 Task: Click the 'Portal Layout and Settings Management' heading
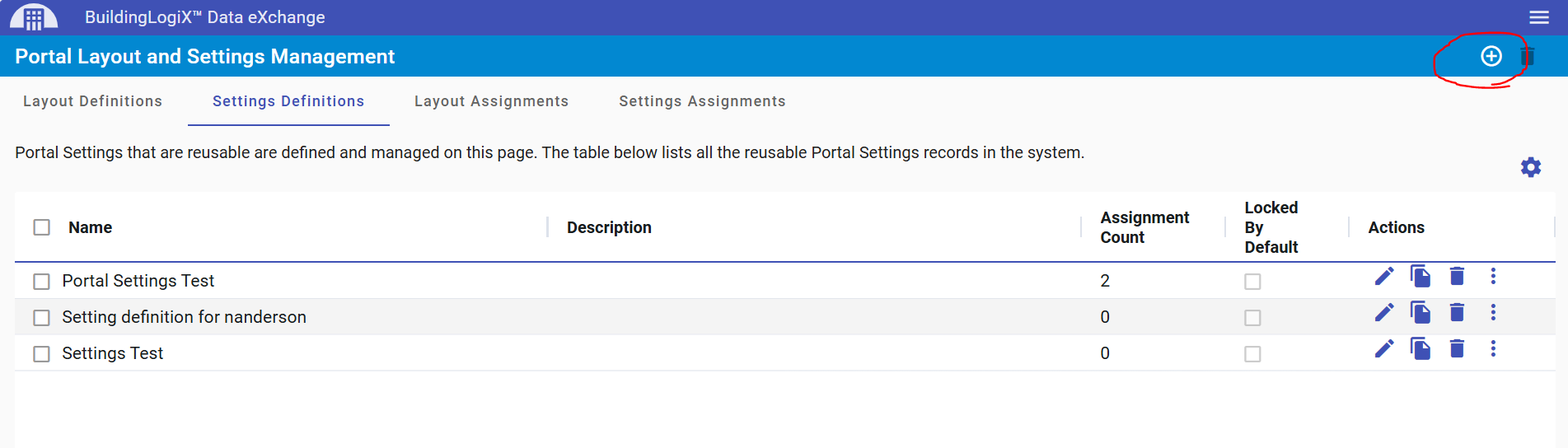point(205,56)
